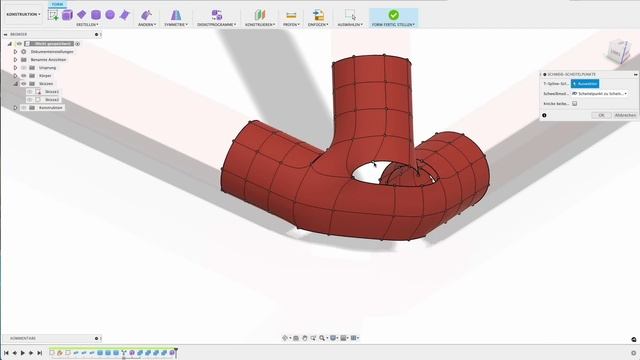The width and height of the screenshot is (640, 360).
Task: Jump to timeline start
Action: pyautogui.click(x=6, y=353)
